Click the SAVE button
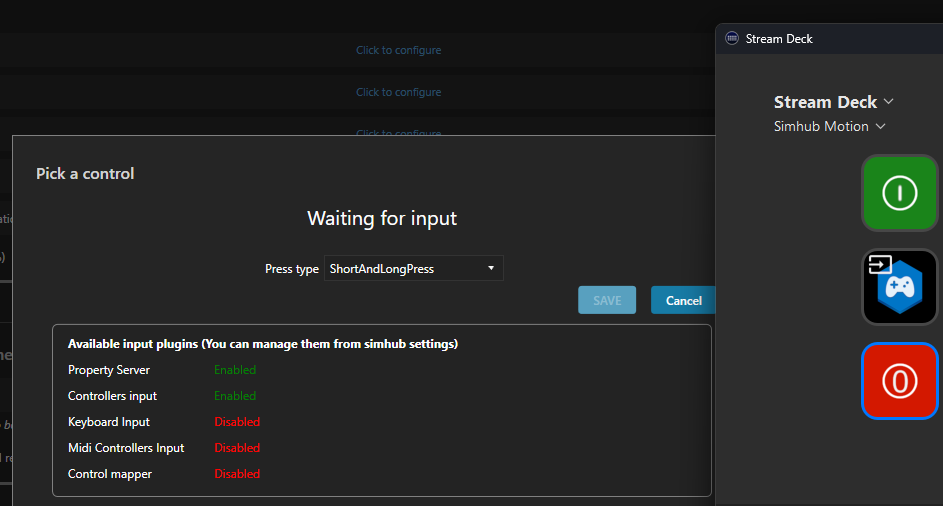943x506 pixels. (x=607, y=300)
